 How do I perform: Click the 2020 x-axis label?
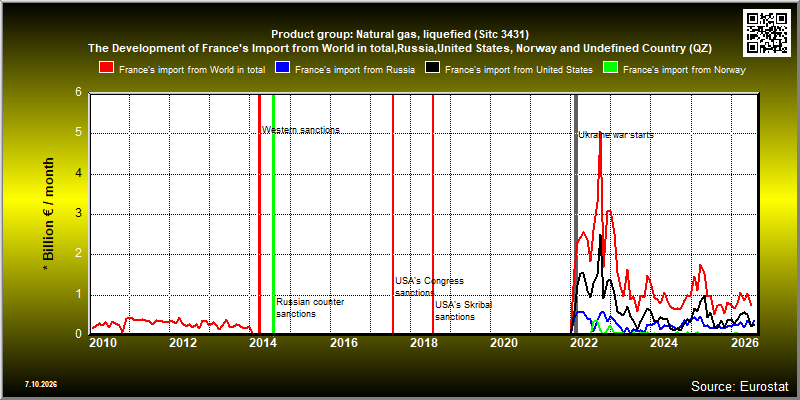504,342
